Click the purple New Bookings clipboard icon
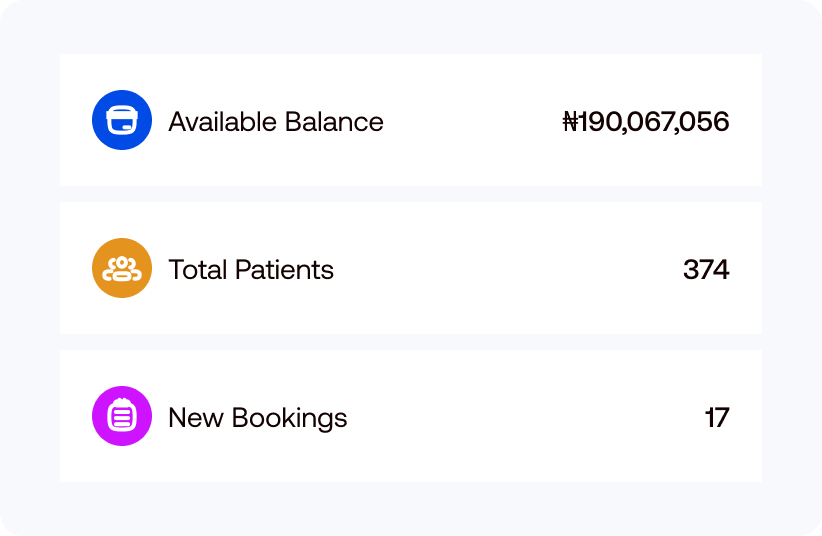Screen dimensions: 822x536 pos(122,416)
